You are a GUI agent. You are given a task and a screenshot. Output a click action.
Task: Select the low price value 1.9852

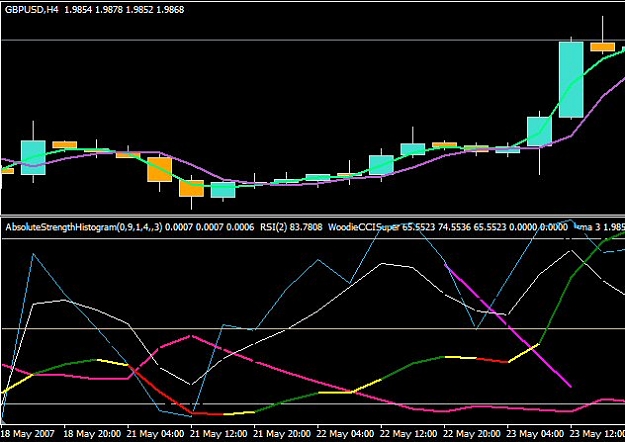(x=140, y=10)
